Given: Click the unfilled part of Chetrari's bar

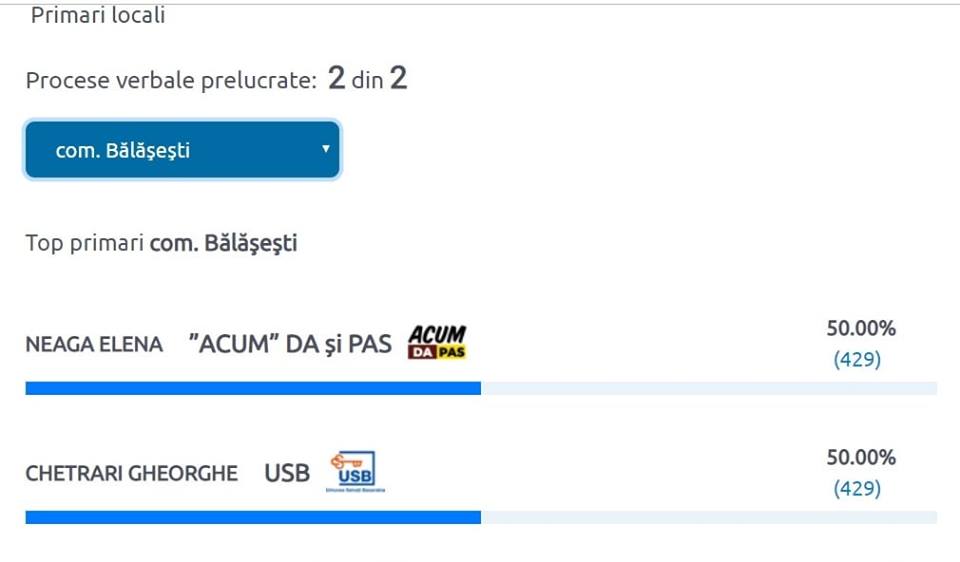Looking at the screenshot, I should point(709,517).
